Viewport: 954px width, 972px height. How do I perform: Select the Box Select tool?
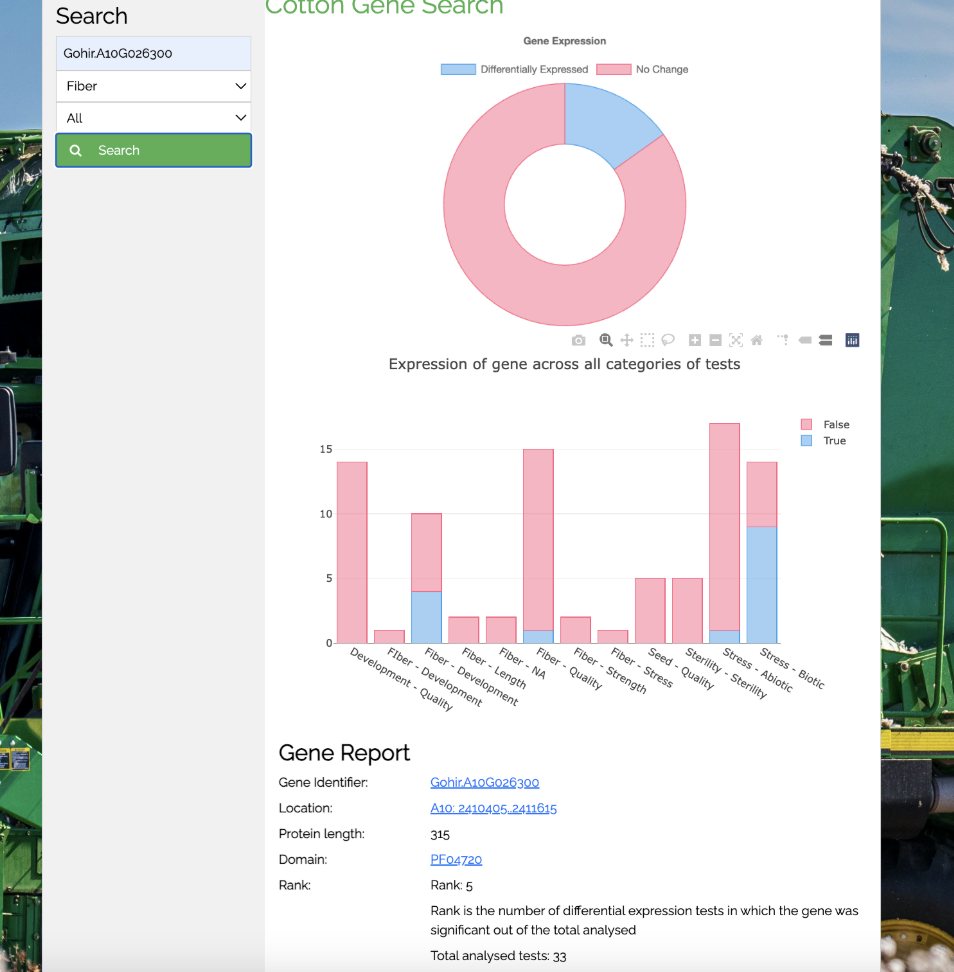647,340
